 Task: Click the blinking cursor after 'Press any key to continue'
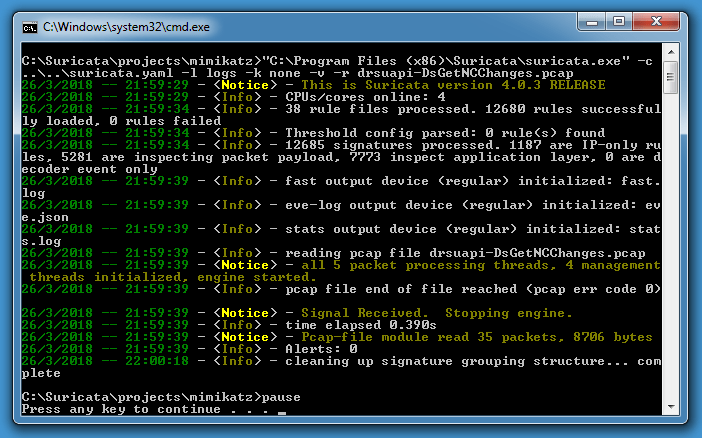pyautogui.click(x=283, y=410)
